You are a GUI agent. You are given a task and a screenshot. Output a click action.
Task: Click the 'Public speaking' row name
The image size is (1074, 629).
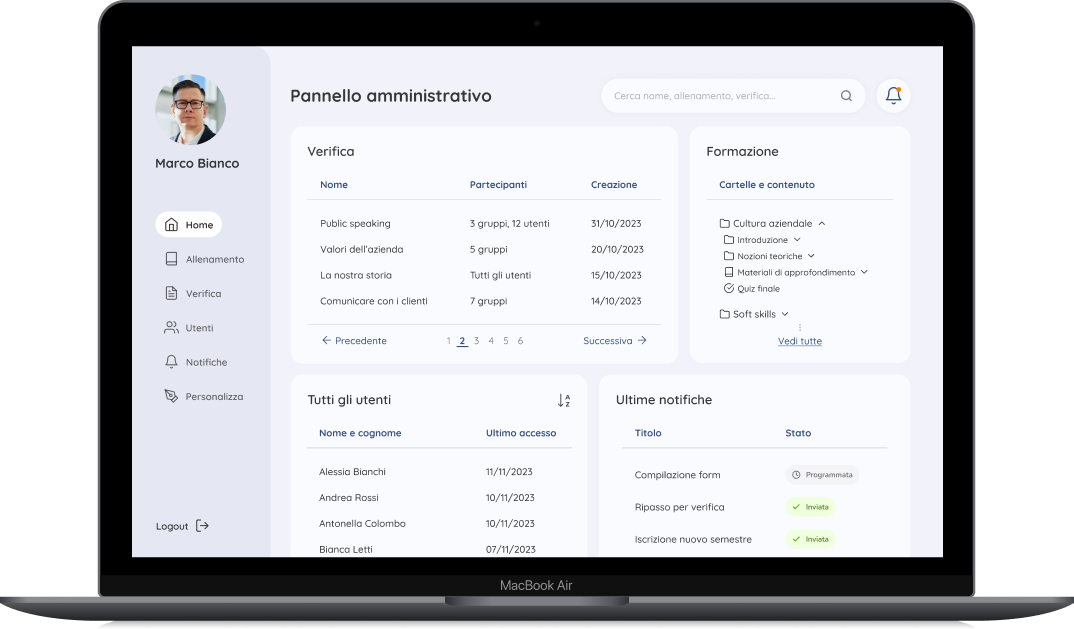click(355, 223)
